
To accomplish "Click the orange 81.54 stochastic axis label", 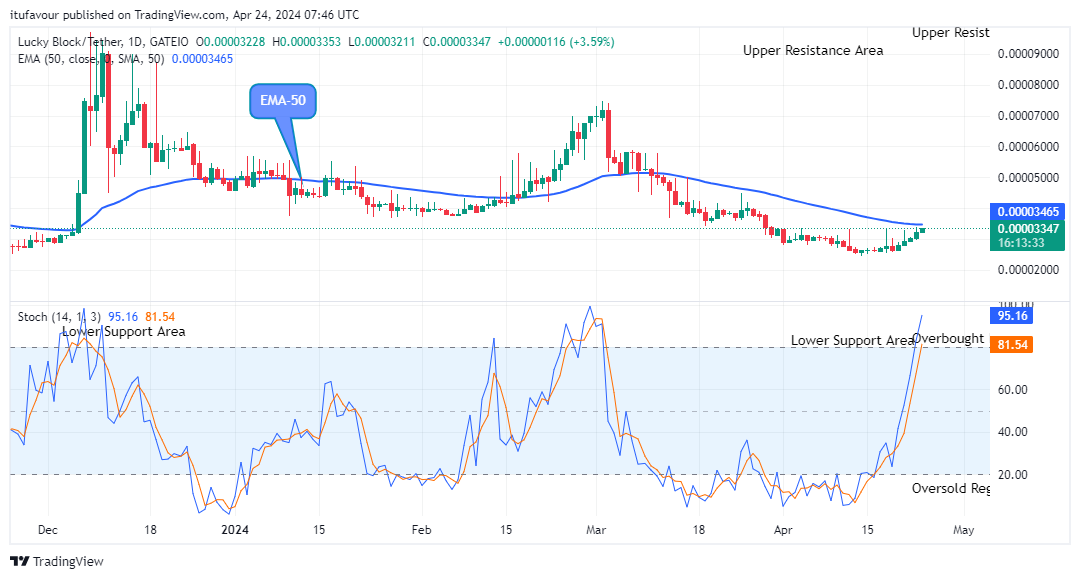I will click(x=1012, y=344).
